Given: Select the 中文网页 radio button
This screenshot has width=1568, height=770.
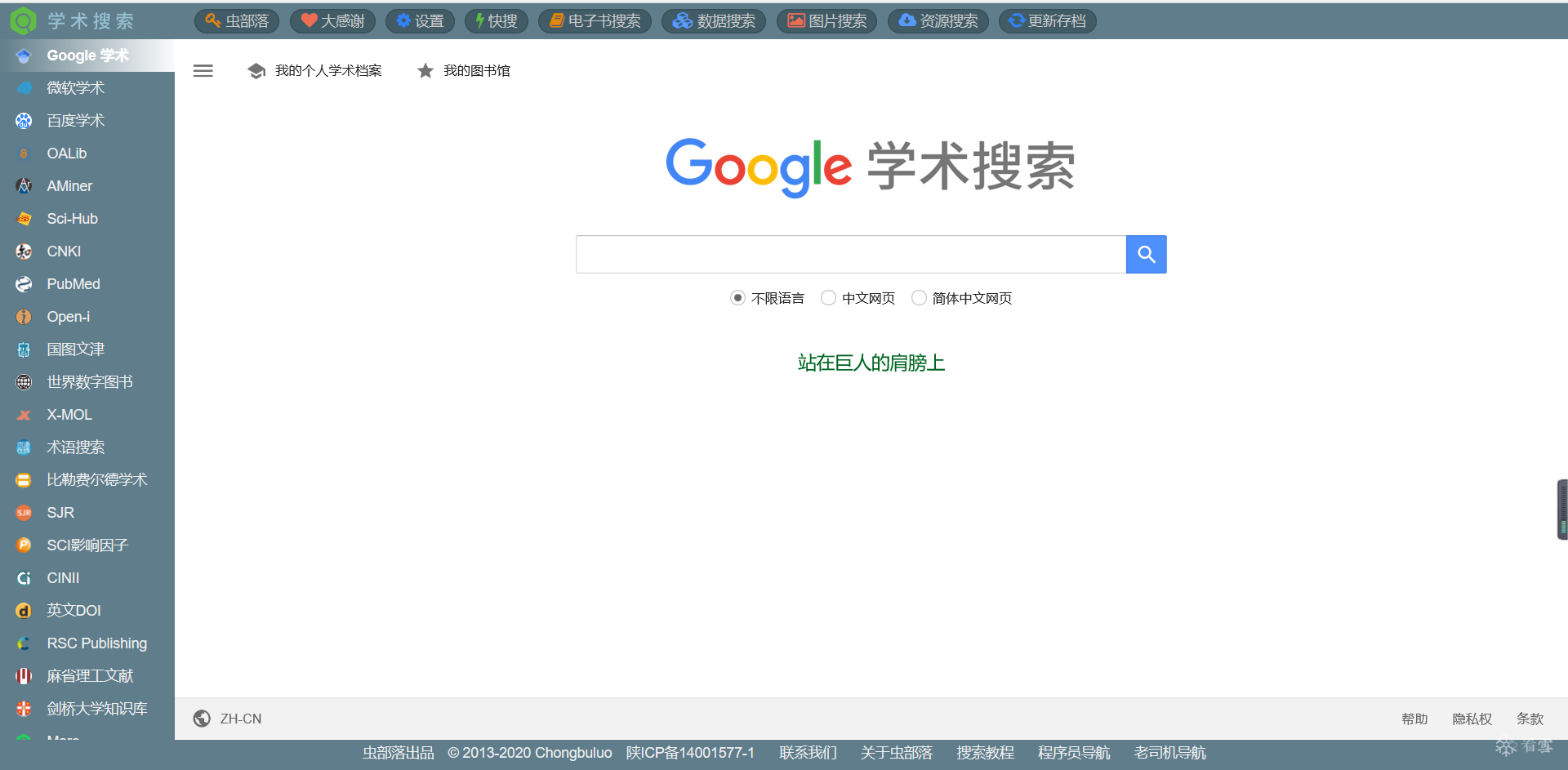Looking at the screenshot, I should click(x=828, y=298).
